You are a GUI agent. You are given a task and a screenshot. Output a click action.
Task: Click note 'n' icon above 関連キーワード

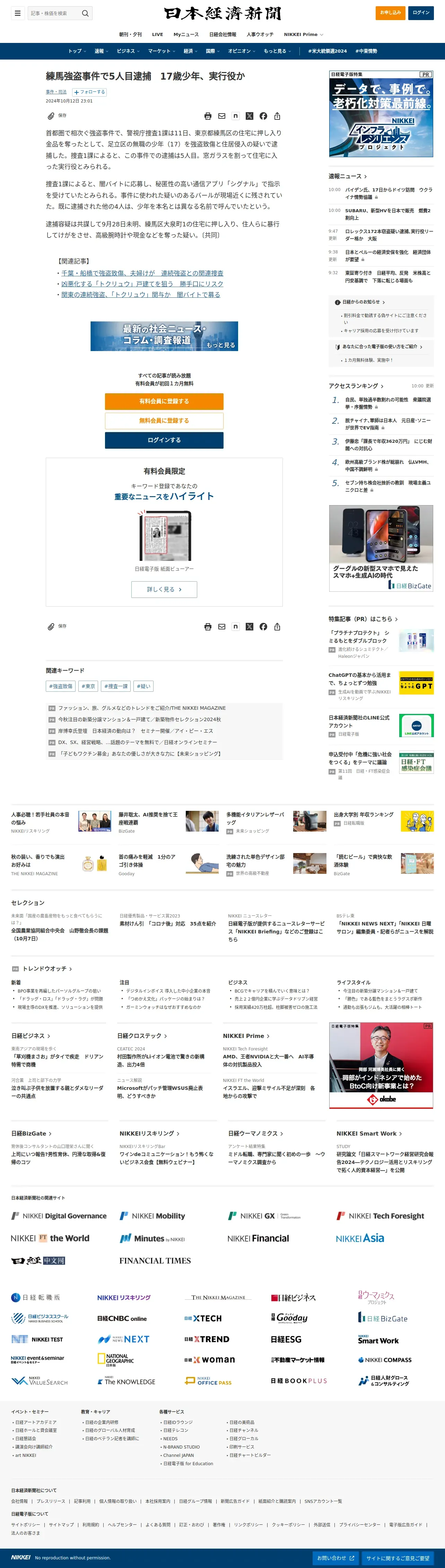(235, 626)
